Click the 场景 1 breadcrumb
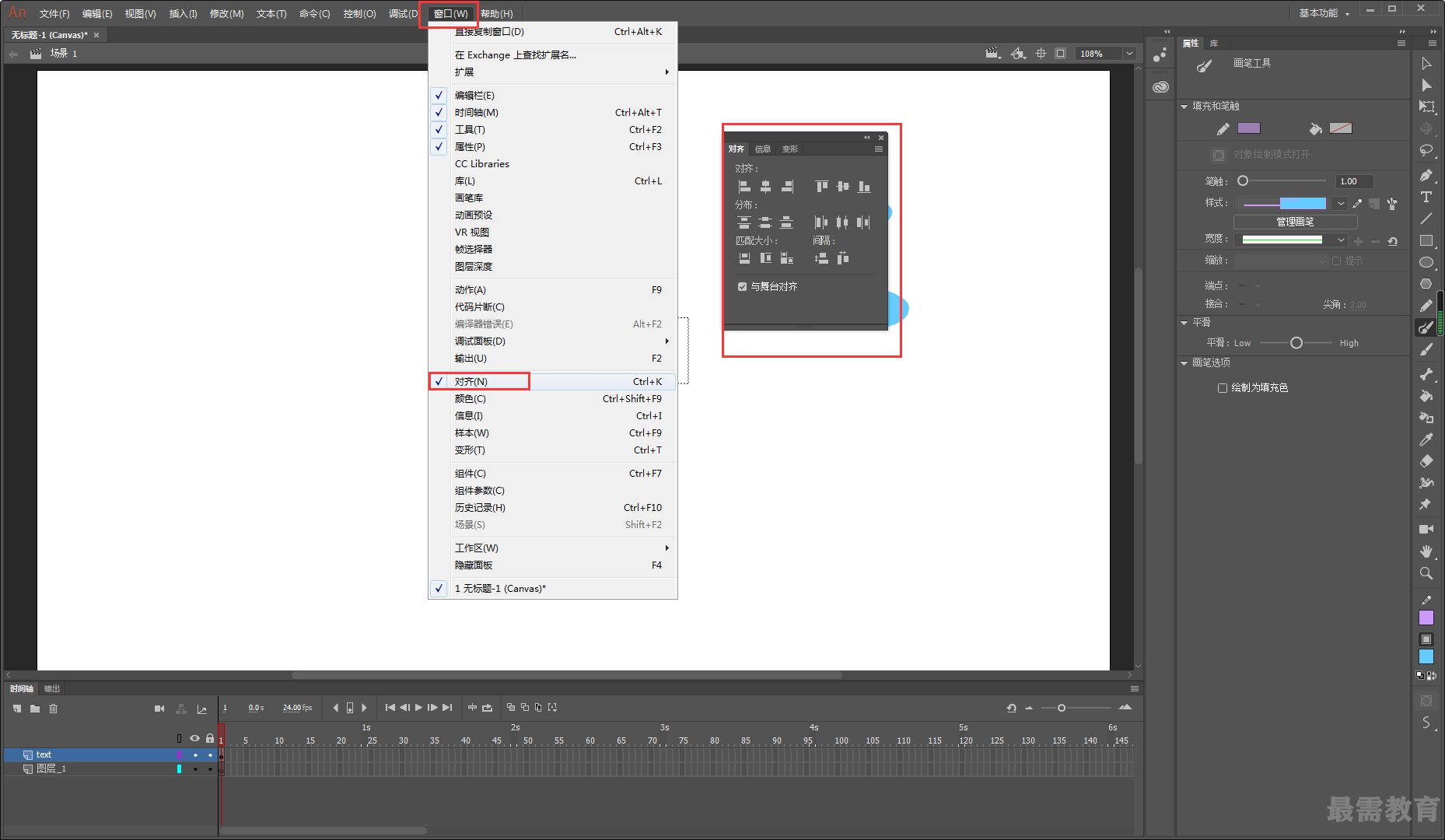 [x=64, y=54]
